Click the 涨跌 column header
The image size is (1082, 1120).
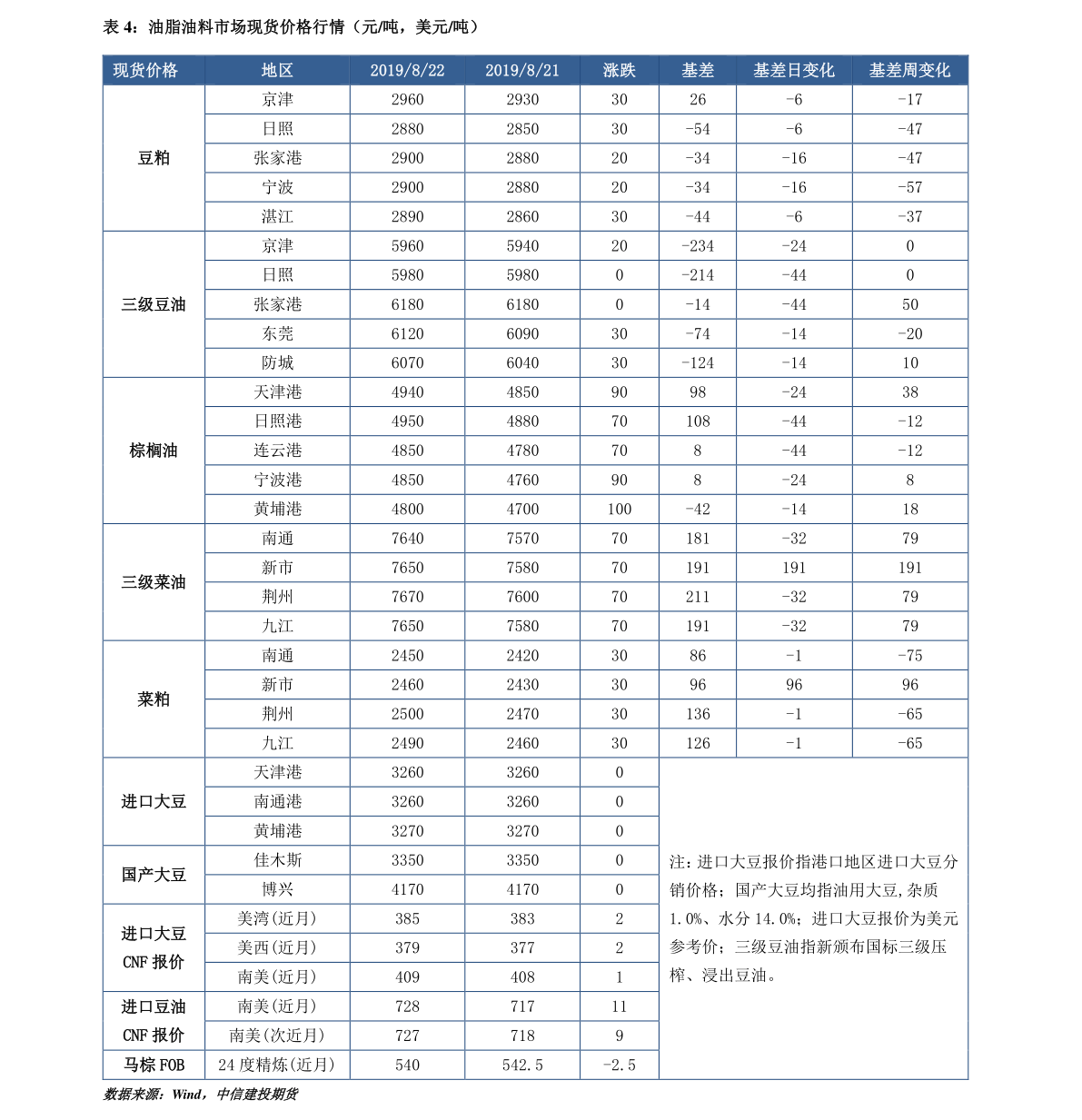point(619,70)
